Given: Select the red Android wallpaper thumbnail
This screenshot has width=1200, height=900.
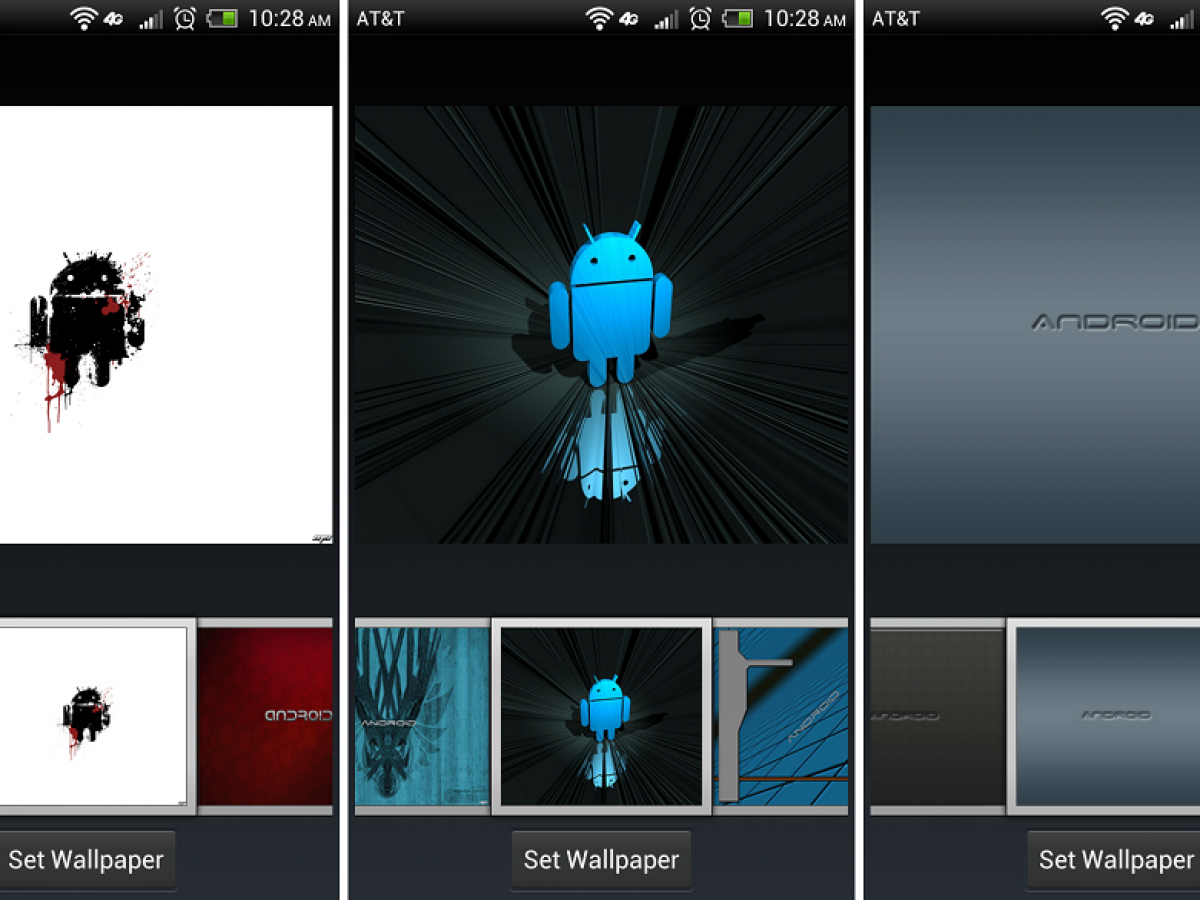Looking at the screenshot, I should coord(265,716).
